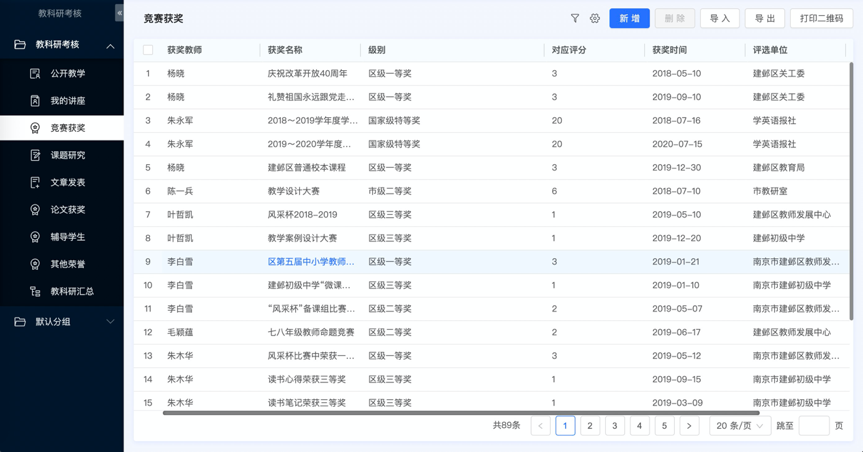Click the 市教研室 cell
863x452 pixels.
tap(770, 191)
